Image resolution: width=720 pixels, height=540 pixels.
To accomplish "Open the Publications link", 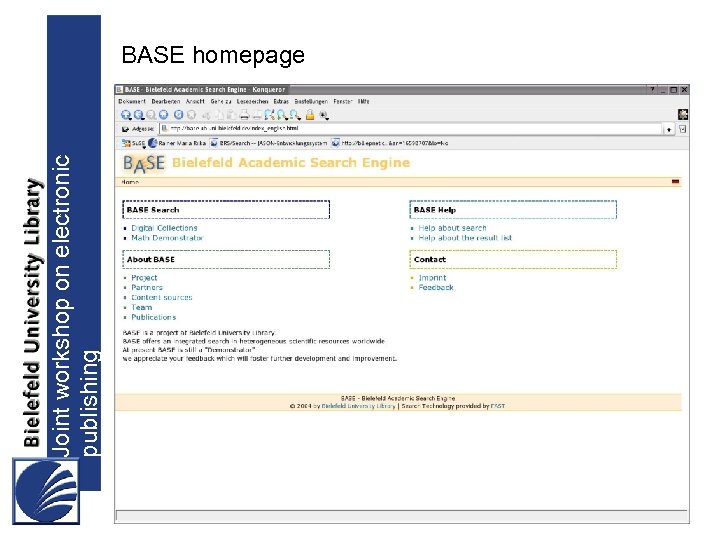I will (153, 317).
